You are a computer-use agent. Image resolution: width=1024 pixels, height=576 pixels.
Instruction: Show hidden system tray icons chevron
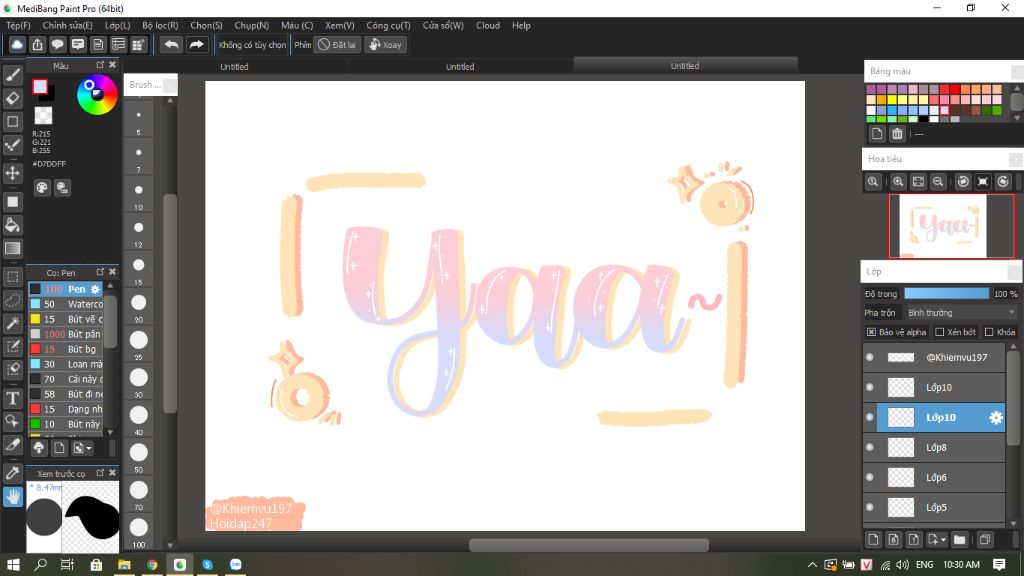812,564
